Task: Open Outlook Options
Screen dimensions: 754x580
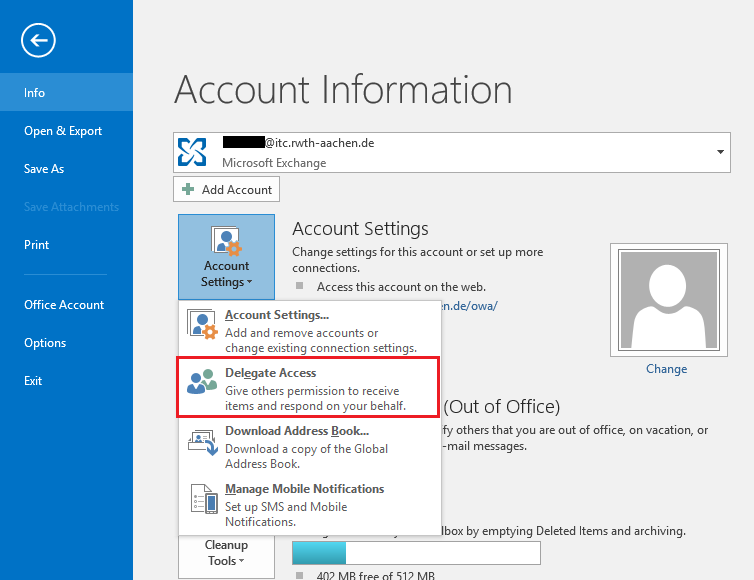Action: [45, 343]
